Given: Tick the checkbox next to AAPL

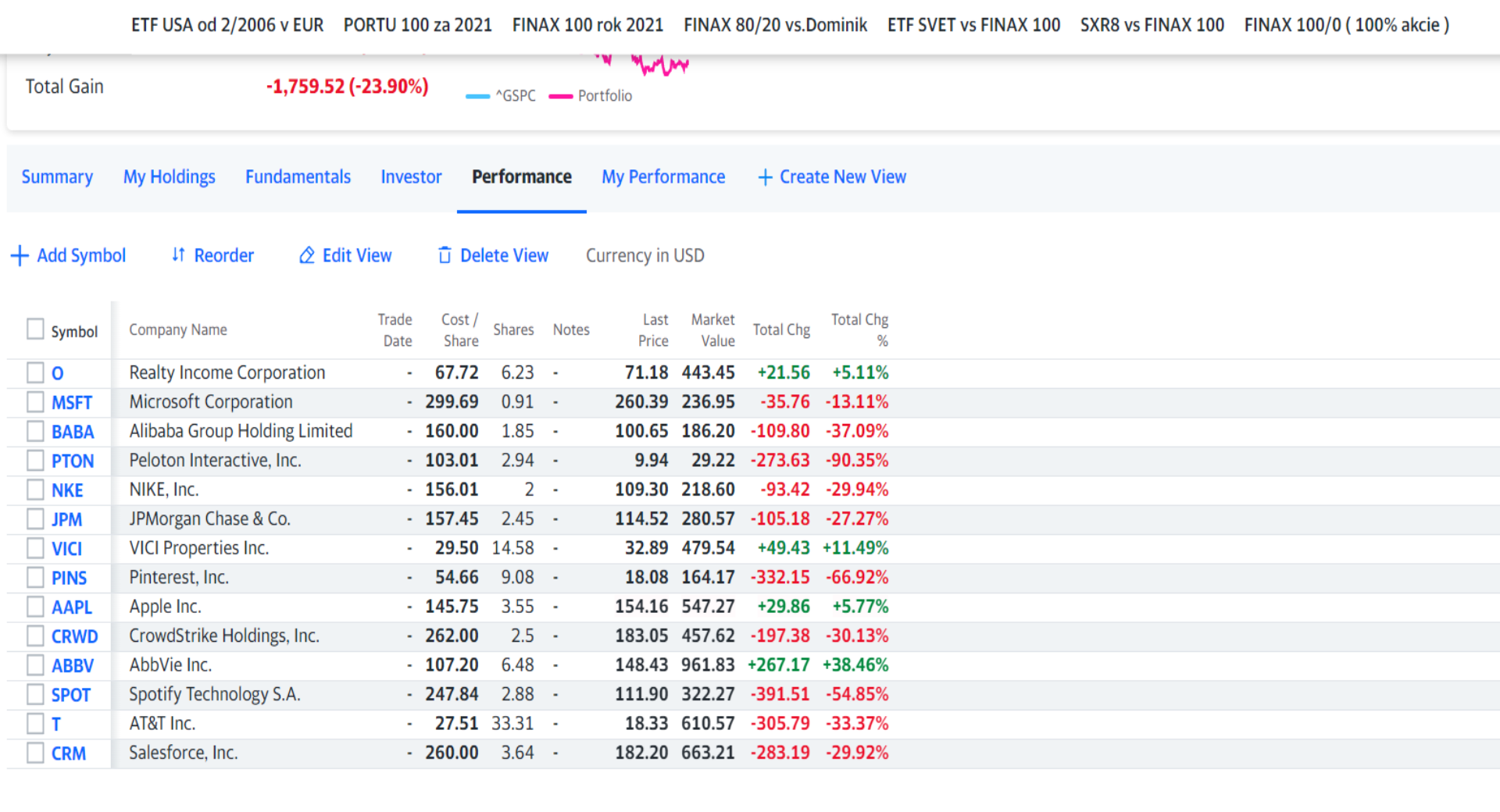Looking at the screenshot, I should pyautogui.click(x=35, y=607).
